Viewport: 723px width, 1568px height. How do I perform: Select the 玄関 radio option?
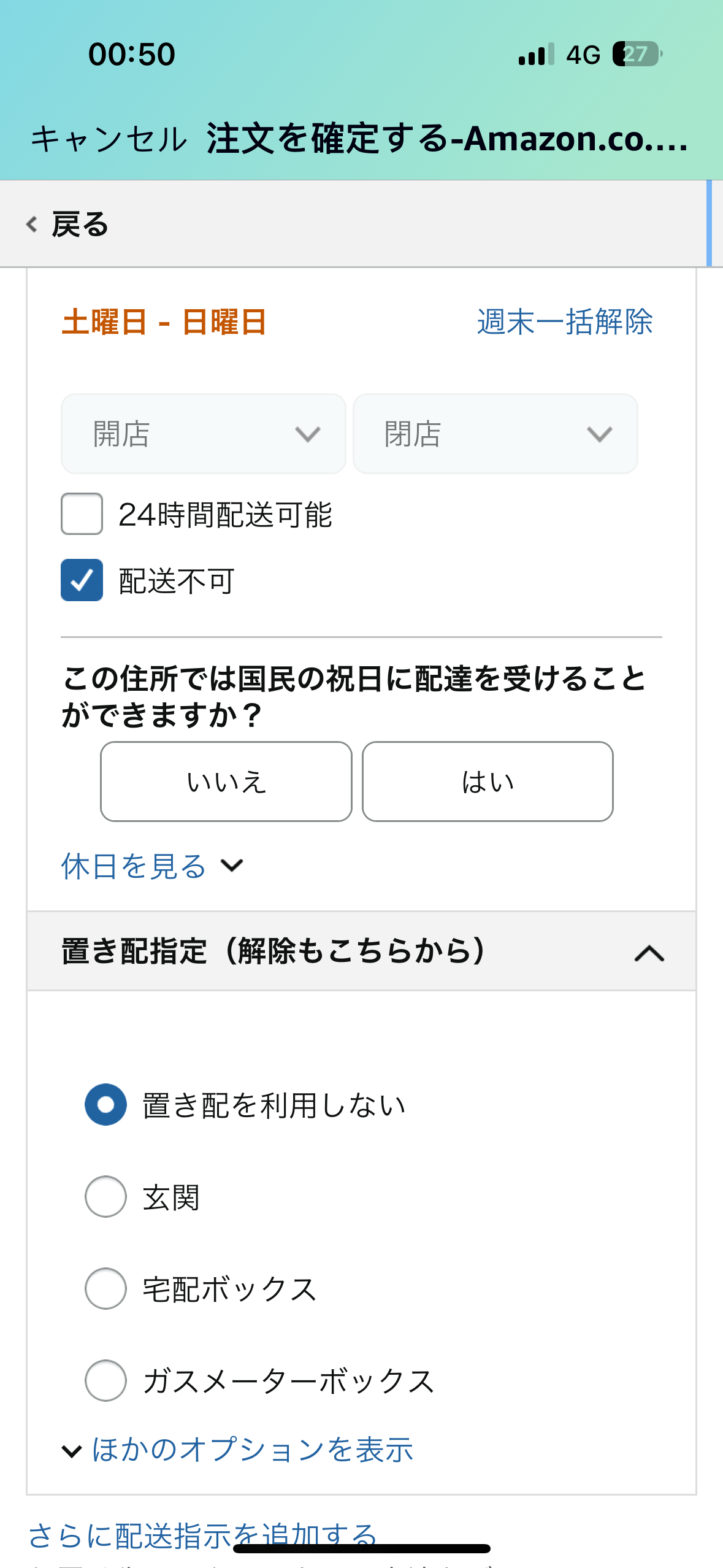point(105,1196)
